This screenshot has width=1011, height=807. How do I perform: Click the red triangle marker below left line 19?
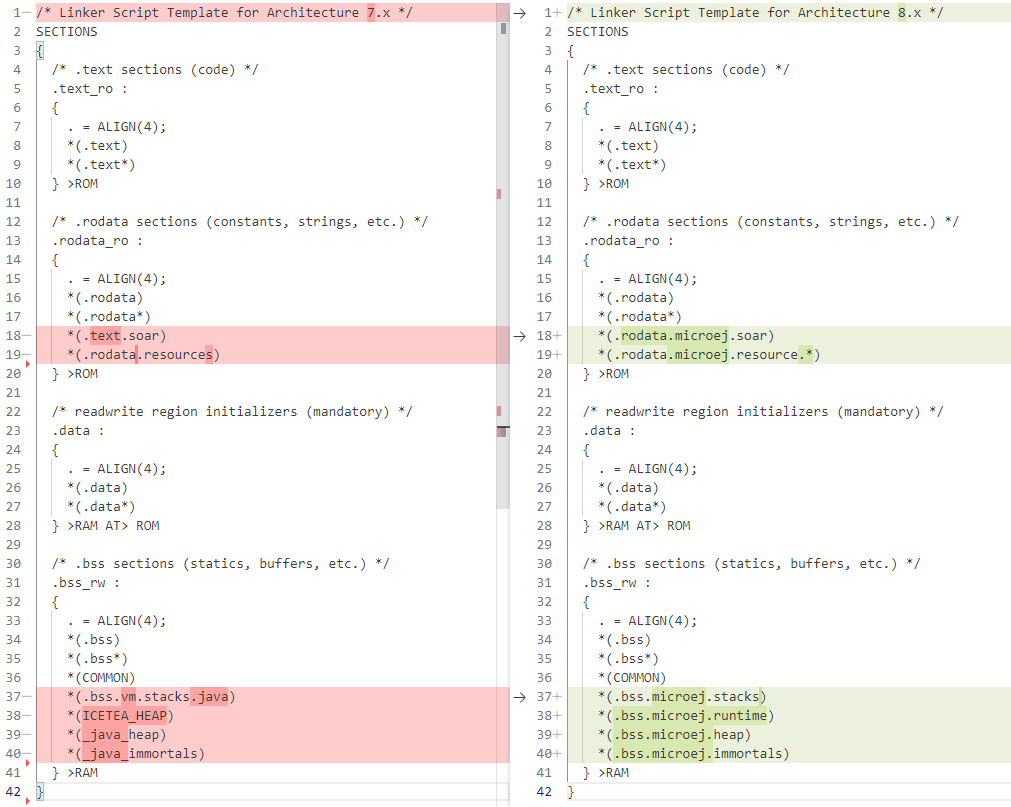[x=27, y=365]
